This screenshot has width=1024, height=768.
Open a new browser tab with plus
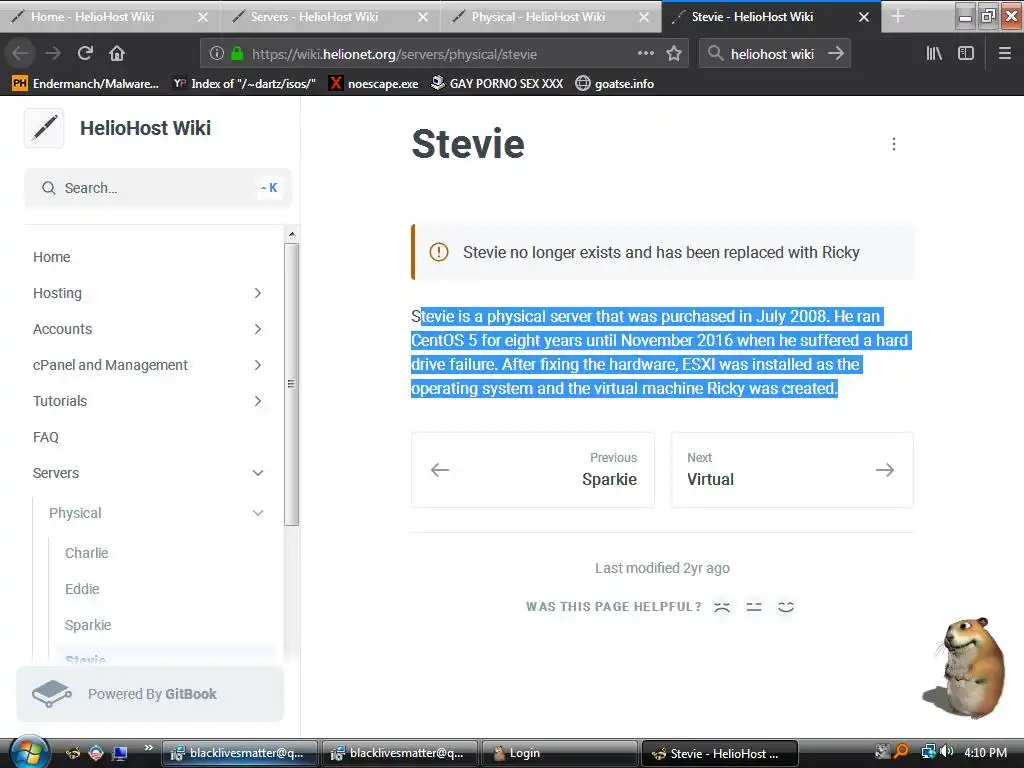coord(898,16)
